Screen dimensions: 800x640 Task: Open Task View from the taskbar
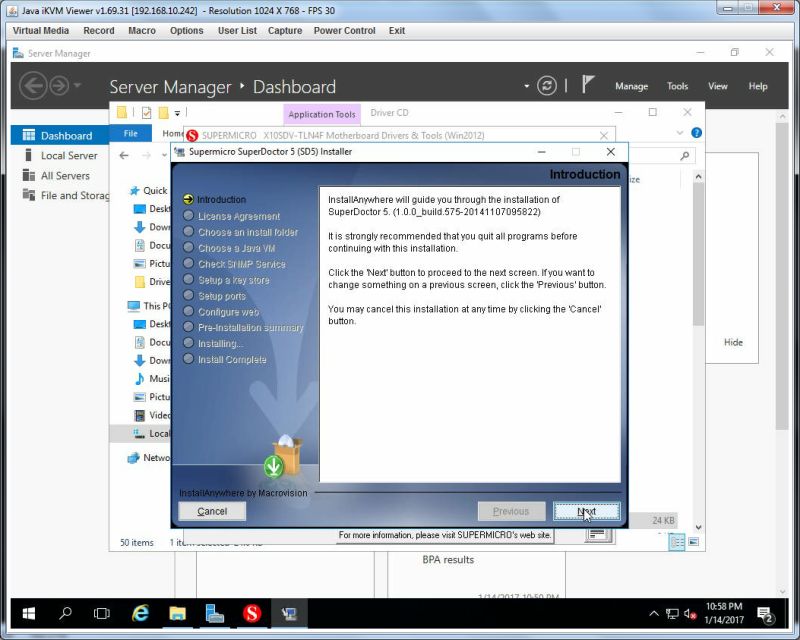point(102,613)
